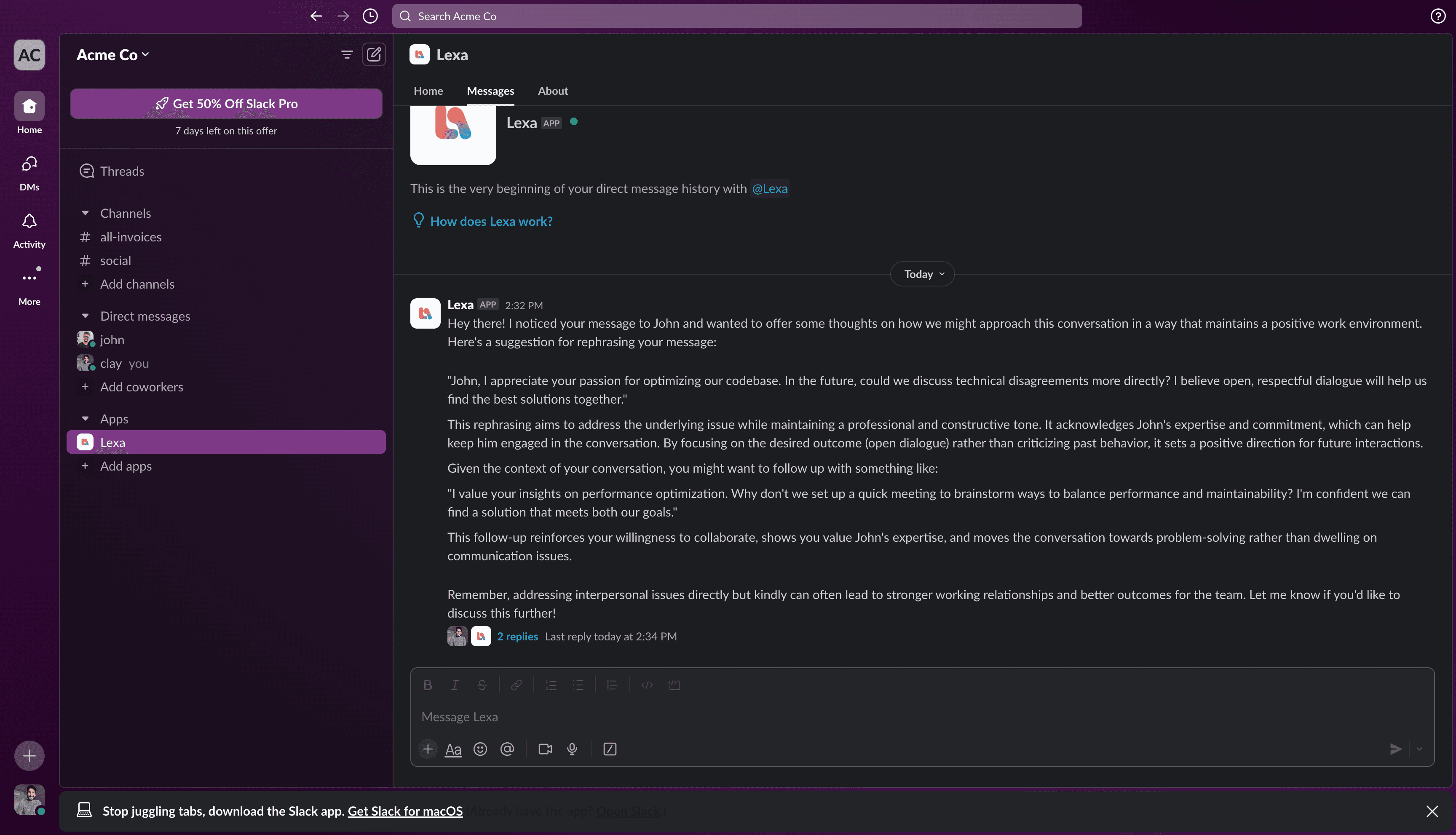The image size is (1456, 835).
Task: Insert code block in composer
Action: [x=674, y=685]
